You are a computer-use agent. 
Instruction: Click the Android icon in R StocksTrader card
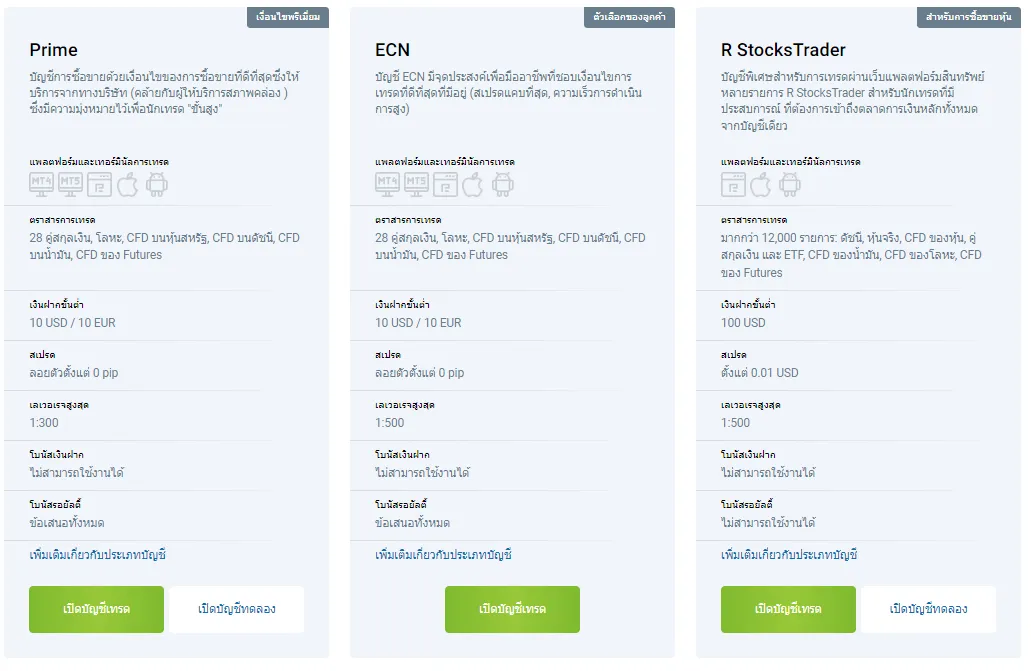point(790,184)
